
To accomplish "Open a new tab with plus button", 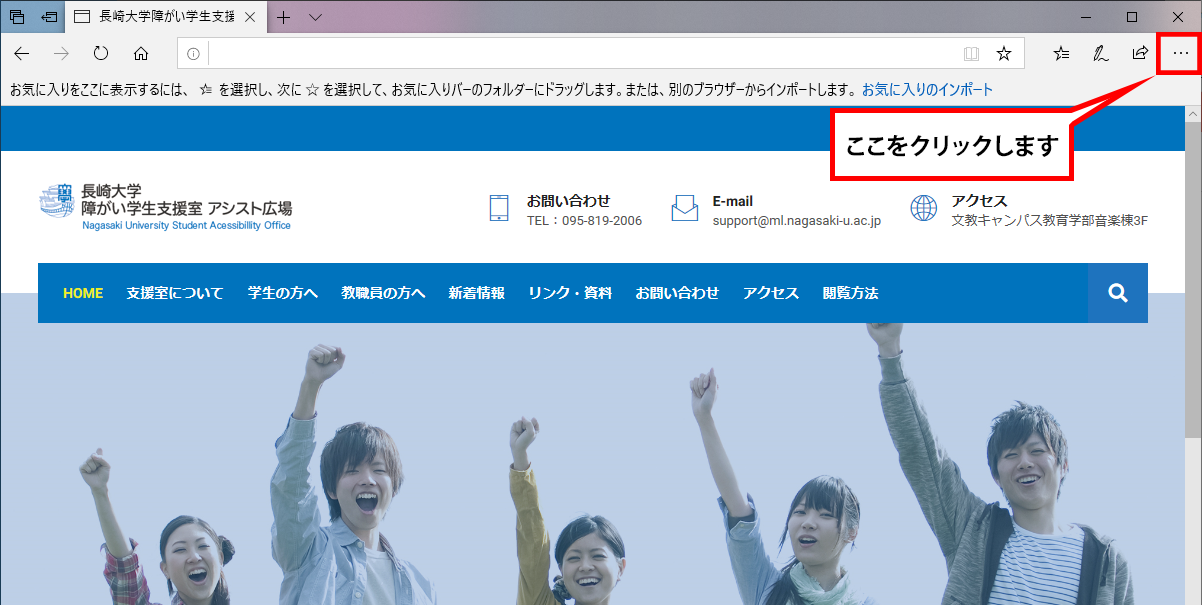I will [284, 17].
